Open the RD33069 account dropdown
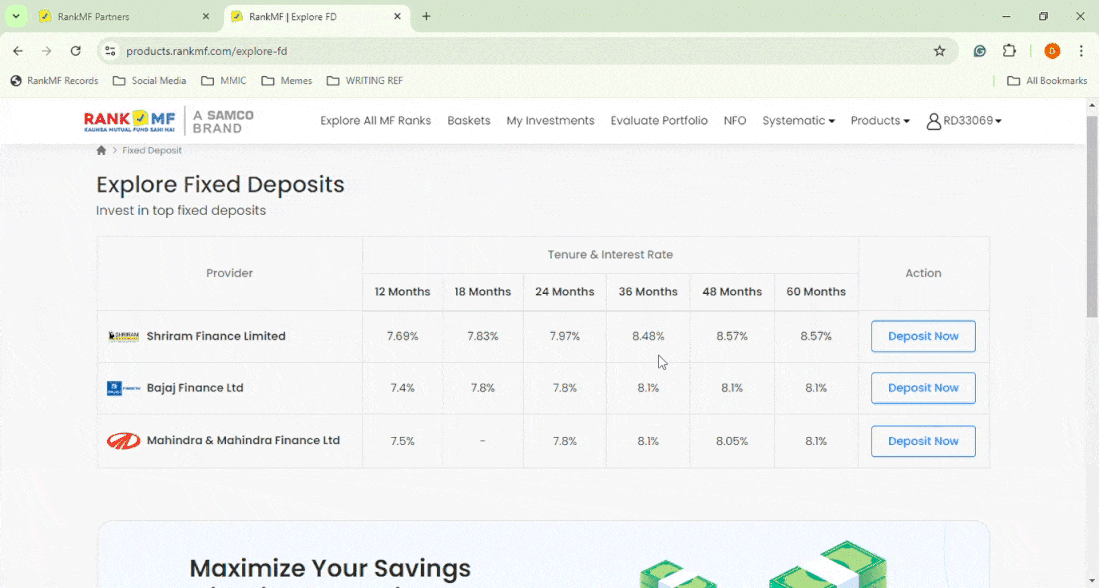 pos(964,121)
